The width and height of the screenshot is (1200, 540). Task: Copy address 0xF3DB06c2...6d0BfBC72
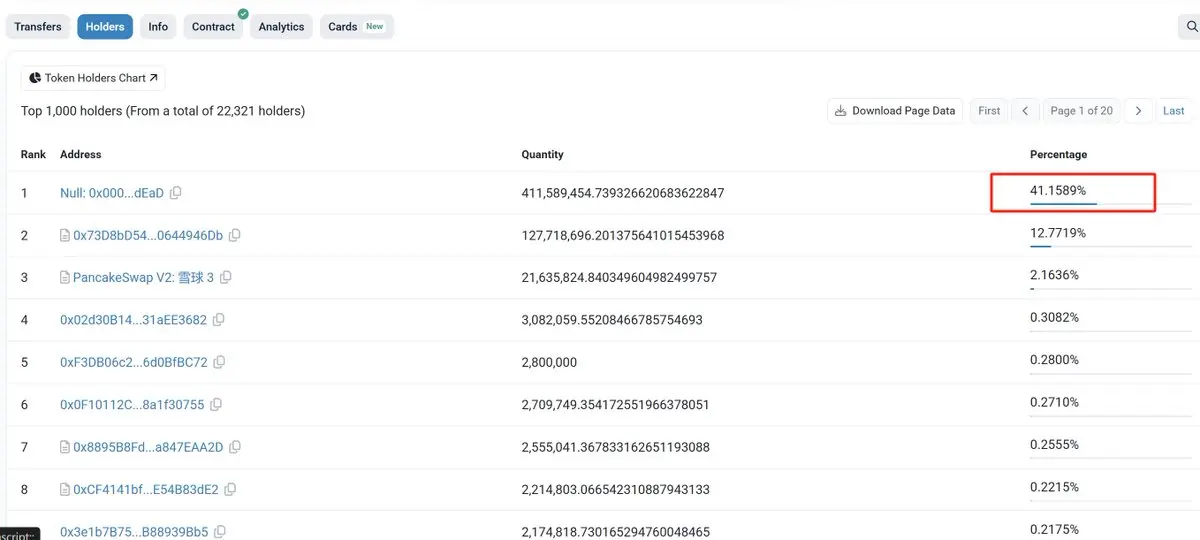tap(220, 362)
